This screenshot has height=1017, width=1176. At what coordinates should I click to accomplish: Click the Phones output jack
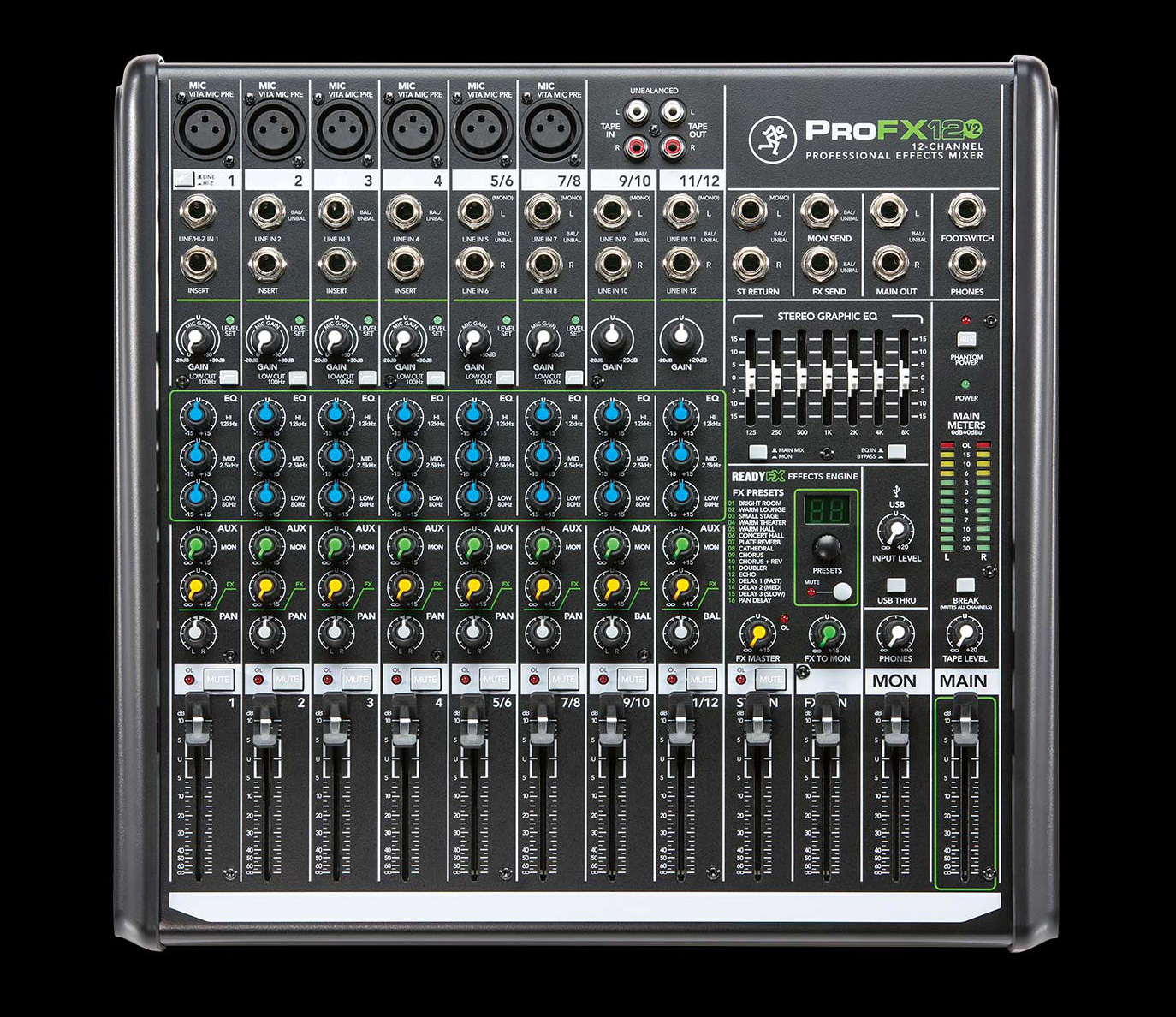(x=966, y=264)
